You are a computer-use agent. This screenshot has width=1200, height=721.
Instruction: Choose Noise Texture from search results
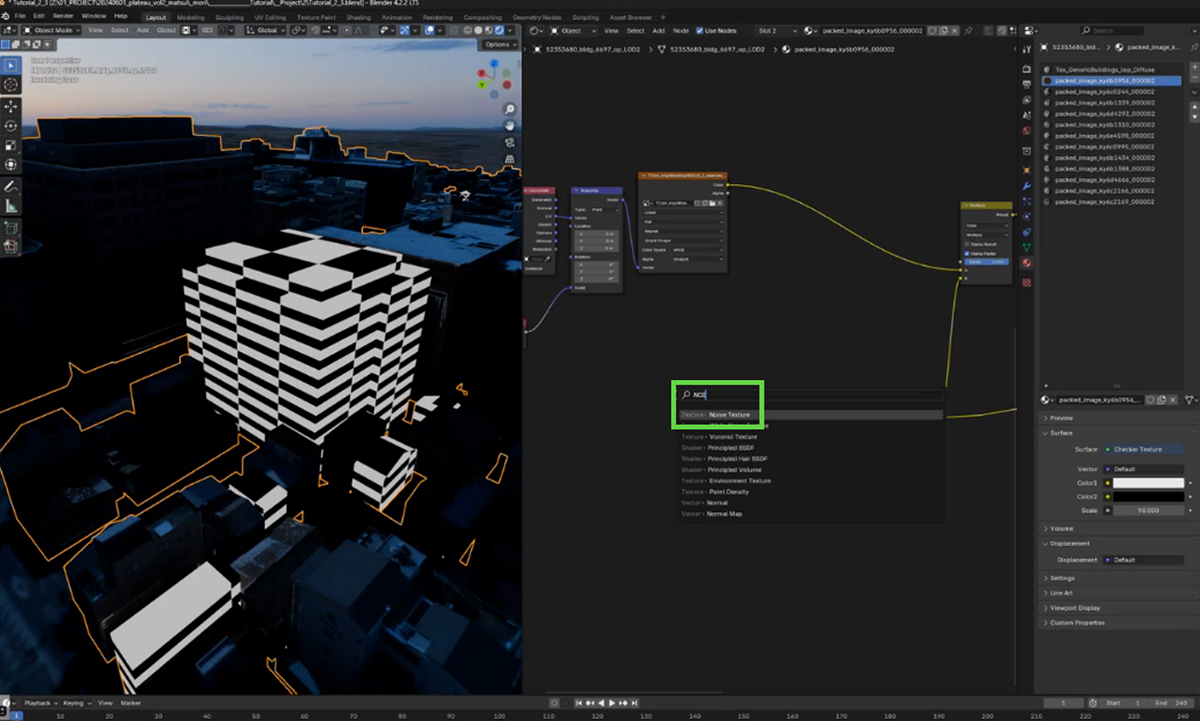(811, 415)
